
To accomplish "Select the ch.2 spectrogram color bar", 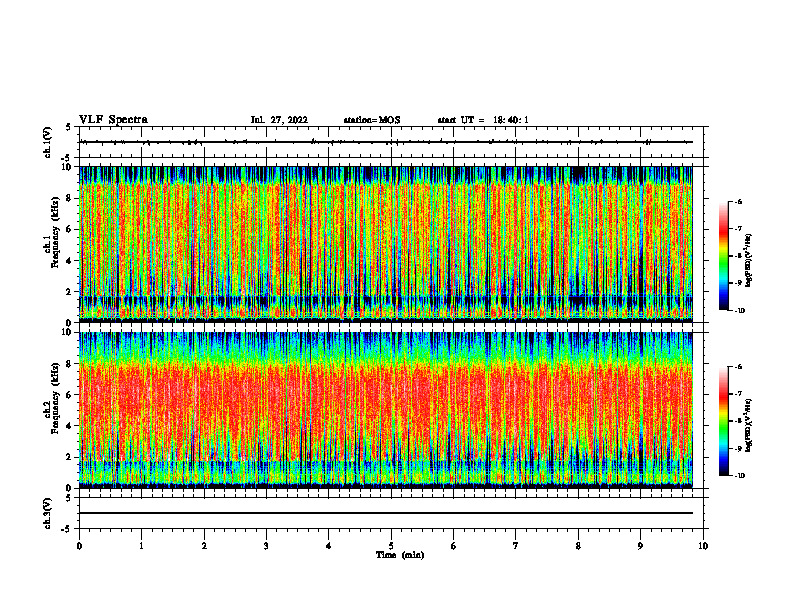I will click(x=723, y=421).
